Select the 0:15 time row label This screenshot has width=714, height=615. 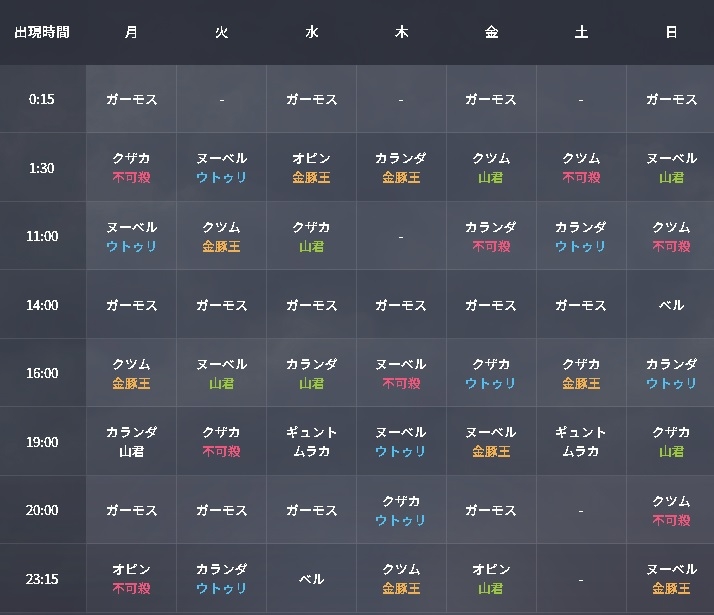[42, 99]
